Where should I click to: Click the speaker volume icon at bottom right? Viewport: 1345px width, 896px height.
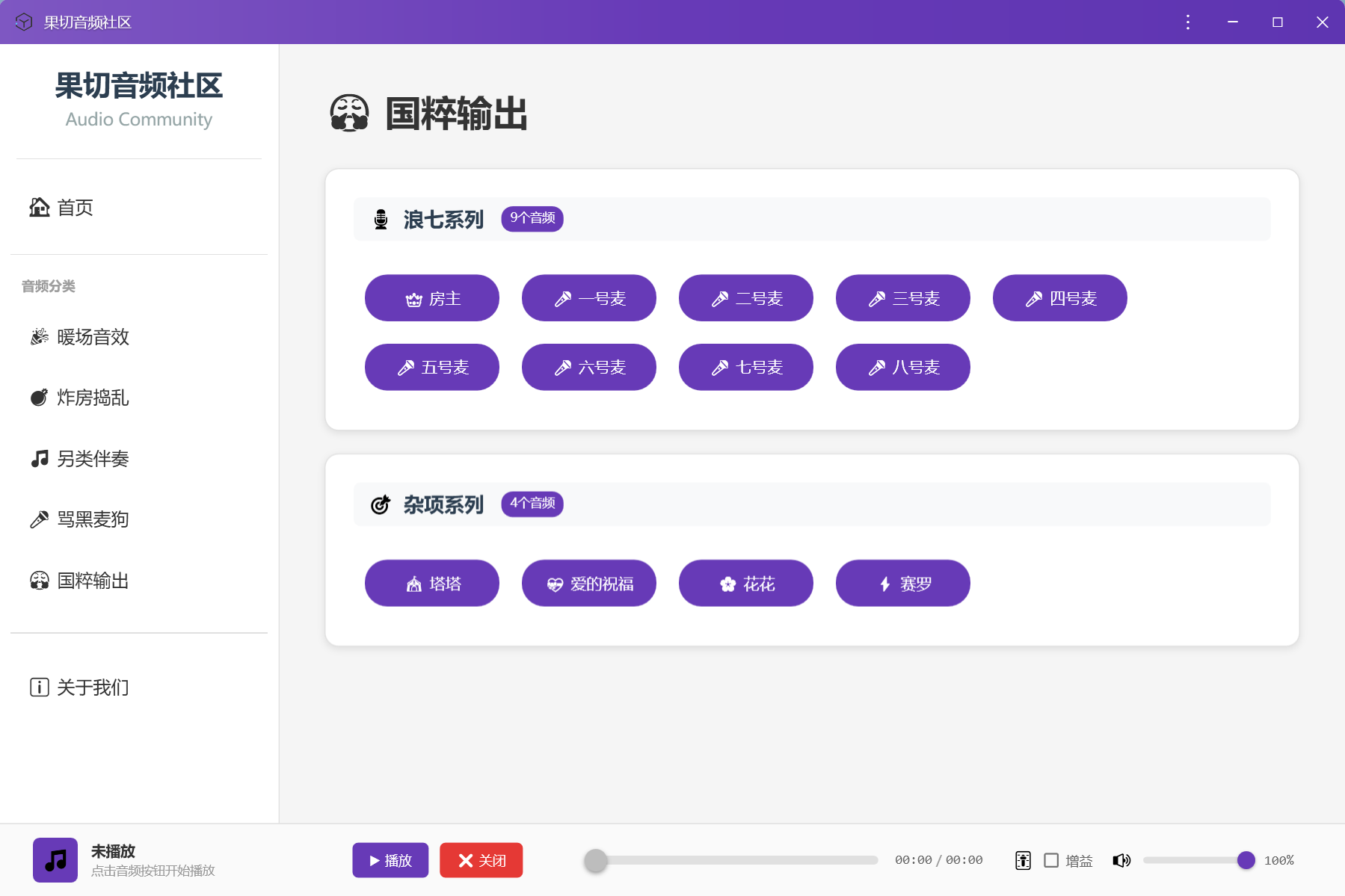(1121, 860)
